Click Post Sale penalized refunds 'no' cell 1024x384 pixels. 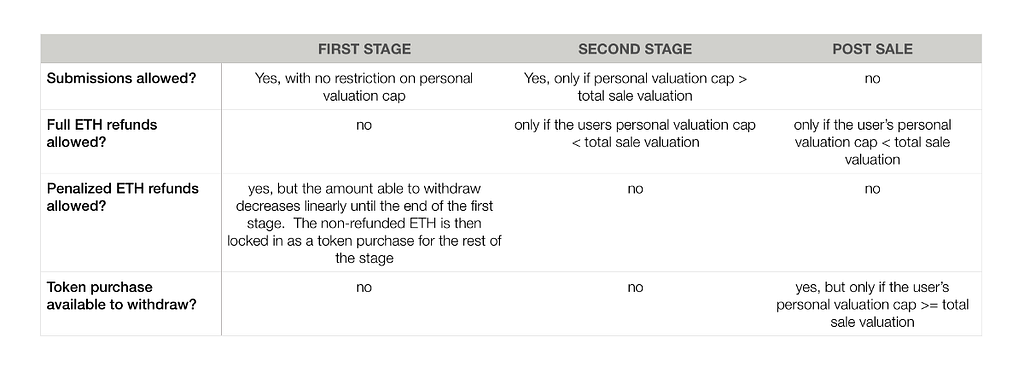(x=872, y=189)
